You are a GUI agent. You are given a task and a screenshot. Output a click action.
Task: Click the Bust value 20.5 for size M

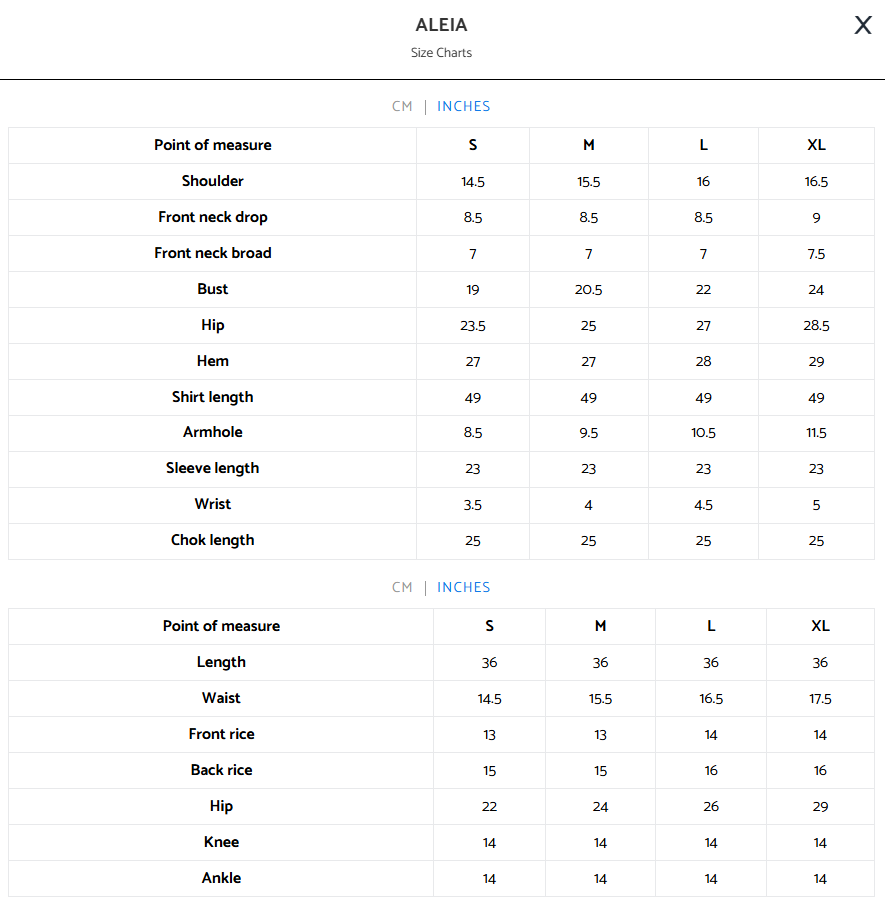coord(588,290)
